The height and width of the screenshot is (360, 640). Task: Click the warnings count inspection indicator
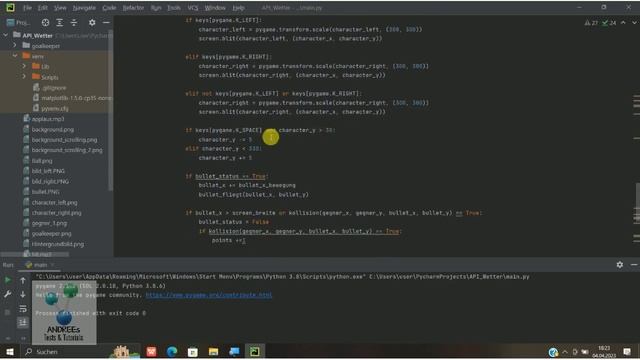(x=591, y=23)
